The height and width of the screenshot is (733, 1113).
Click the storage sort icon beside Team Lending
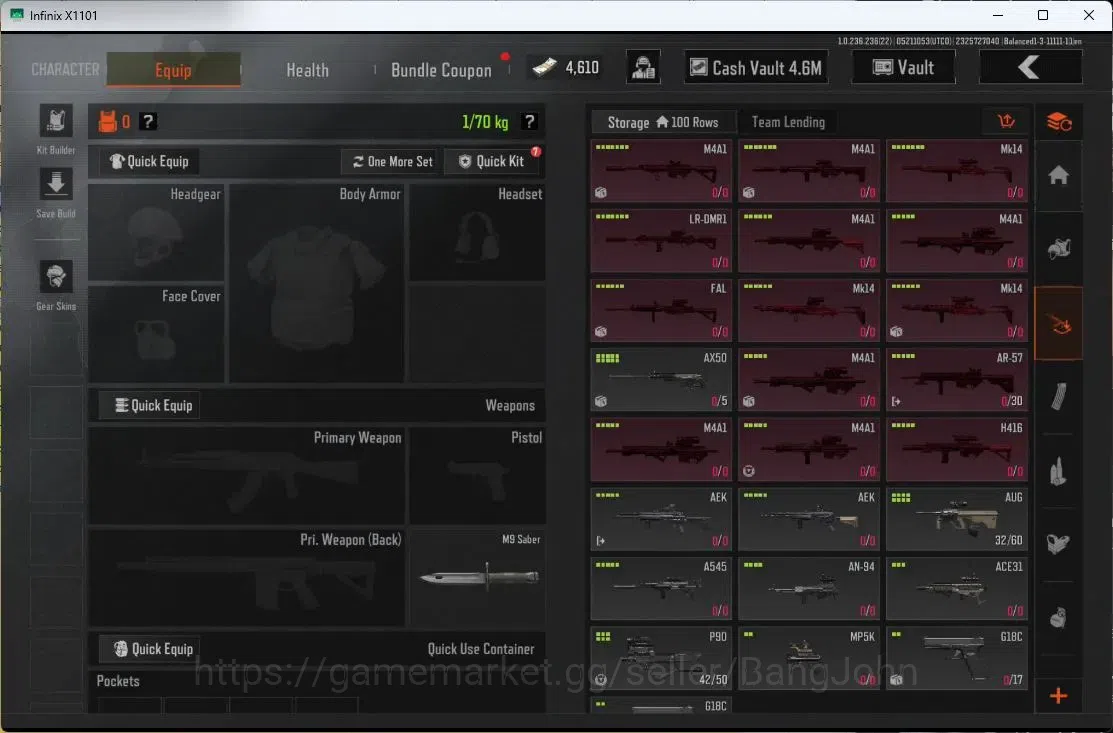tap(1006, 121)
